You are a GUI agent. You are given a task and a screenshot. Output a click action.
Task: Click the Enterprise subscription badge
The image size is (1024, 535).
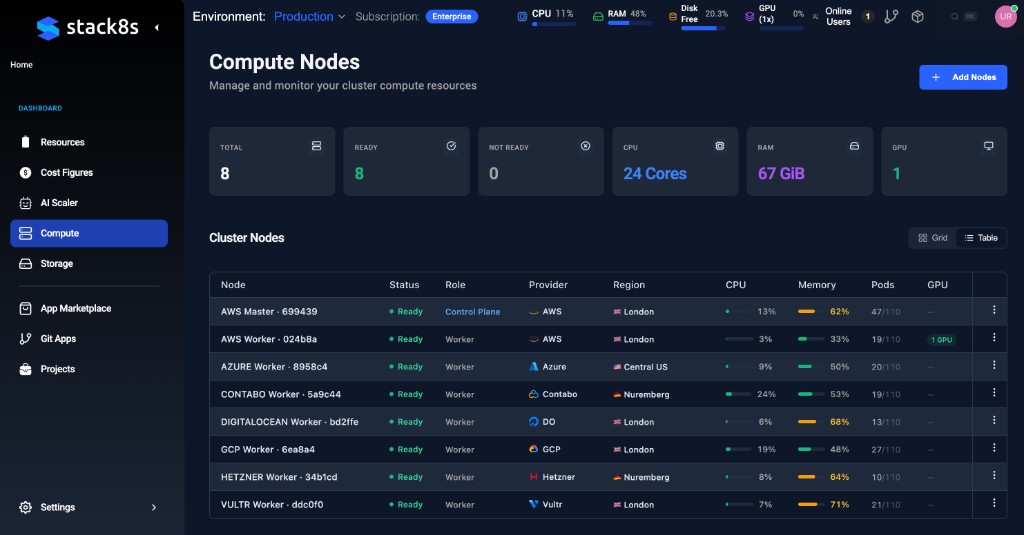[x=452, y=16]
